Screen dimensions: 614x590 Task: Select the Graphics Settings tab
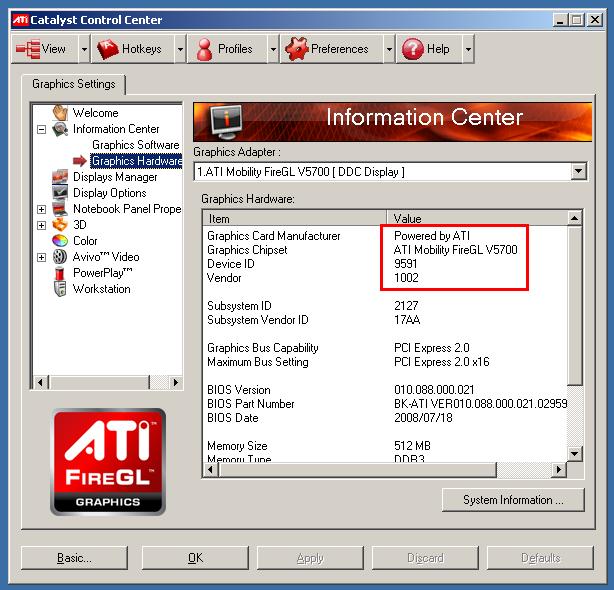(x=74, y=84)
